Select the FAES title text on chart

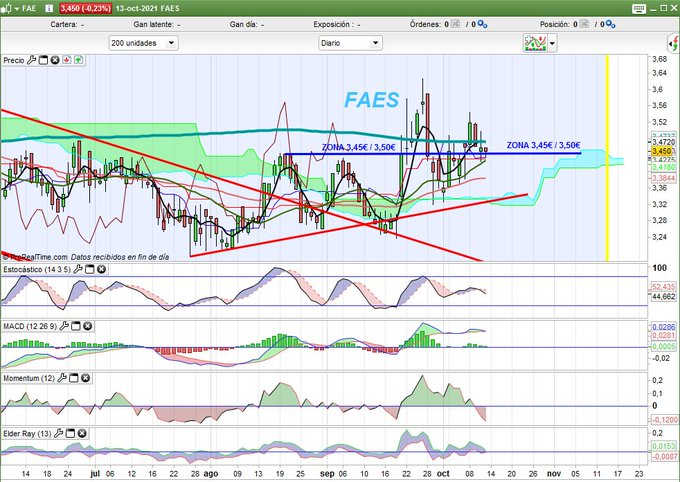click(x=372, y=100)
